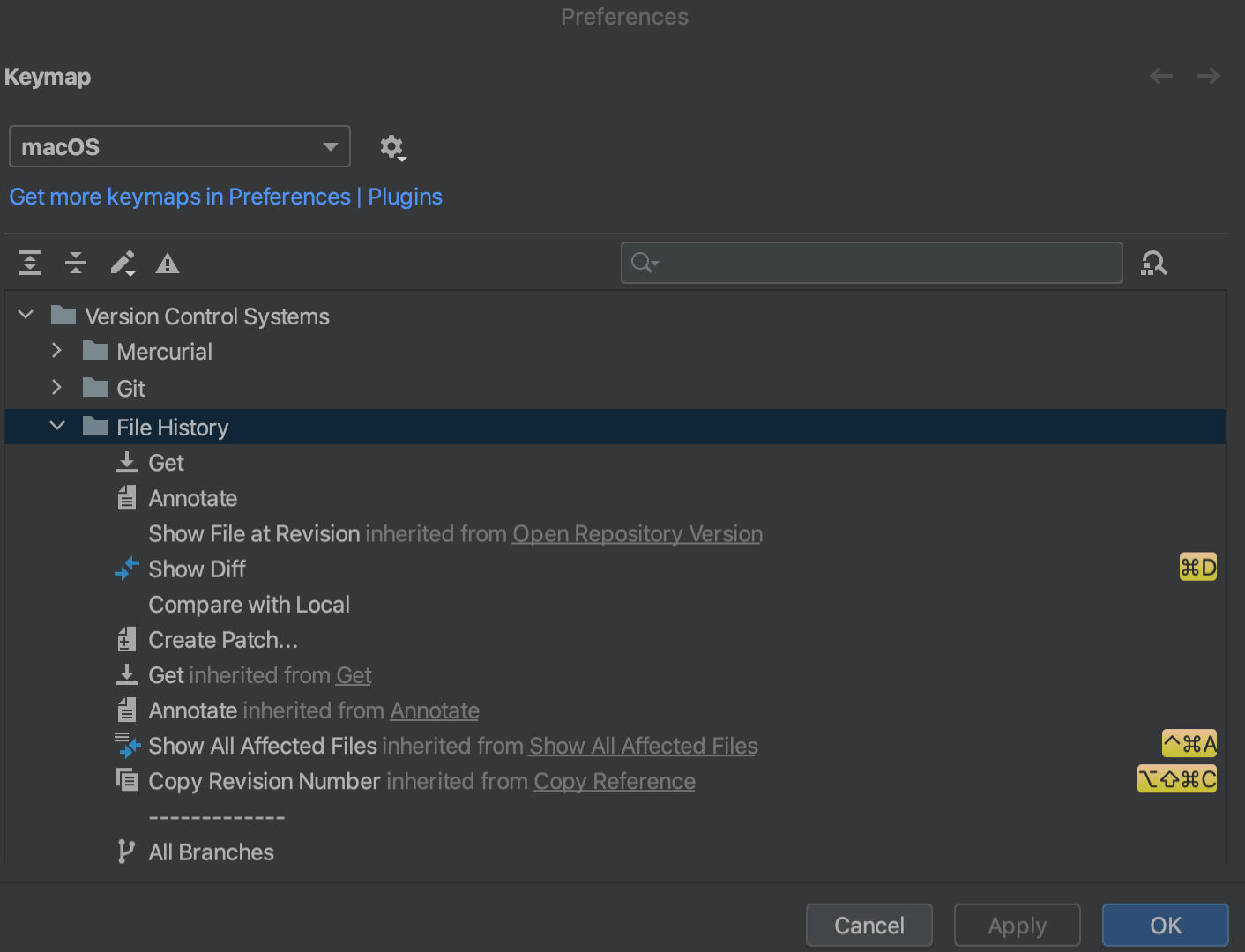Click the Create Patch patch icon
1245x952 pixels.
coord(127,639)
